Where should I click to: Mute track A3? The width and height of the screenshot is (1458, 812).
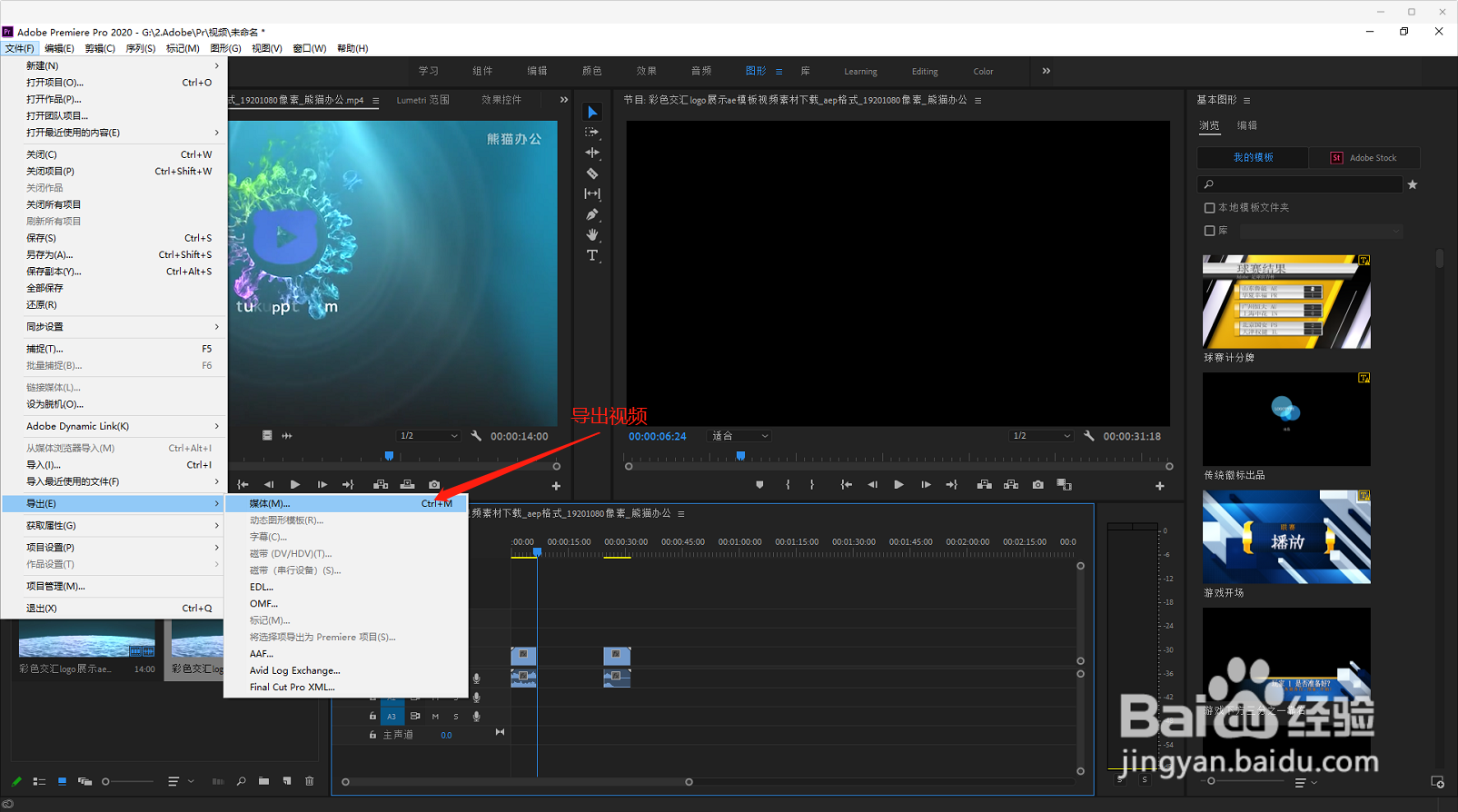coord(435,716)
